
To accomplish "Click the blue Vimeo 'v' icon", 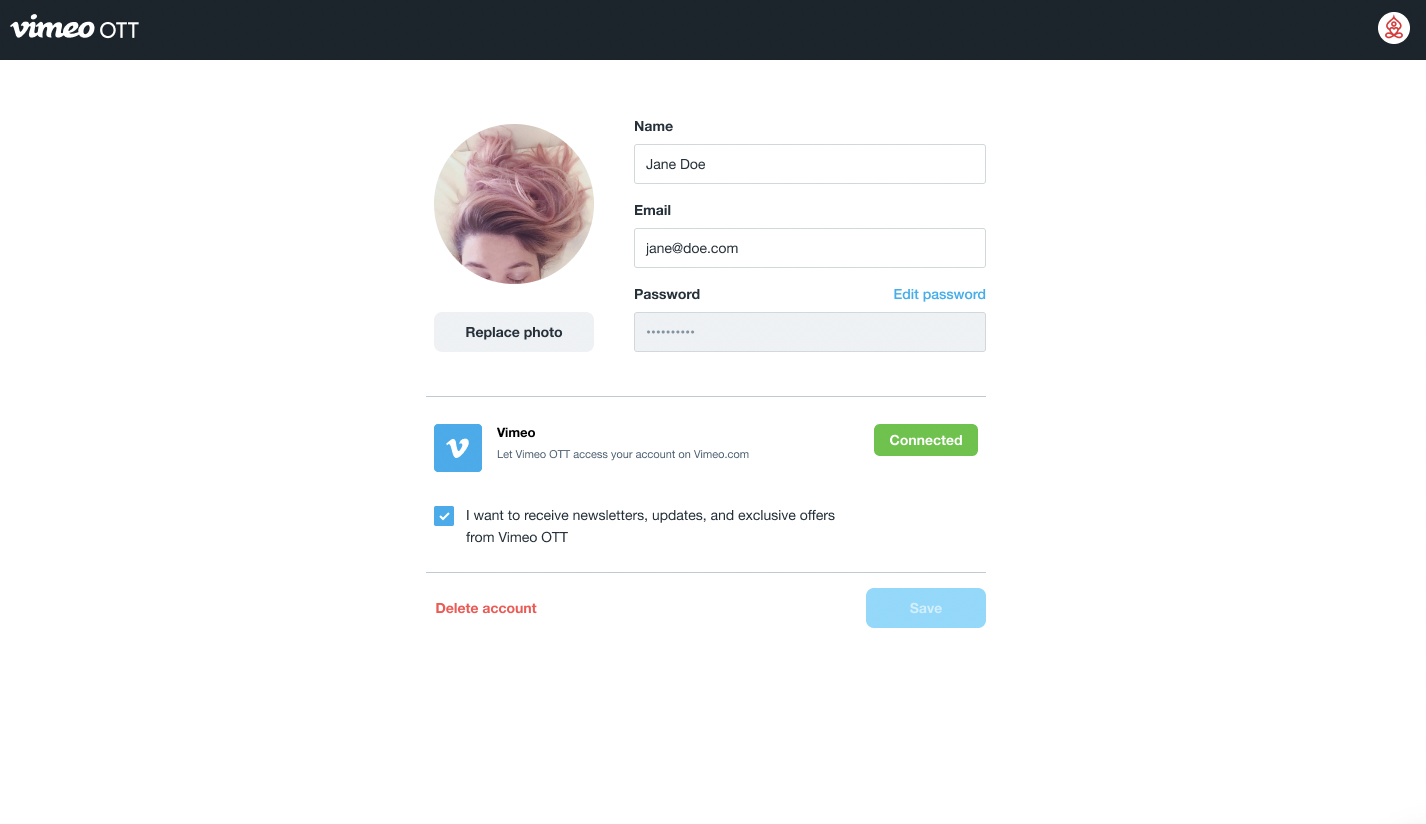I will coord(458,448).
